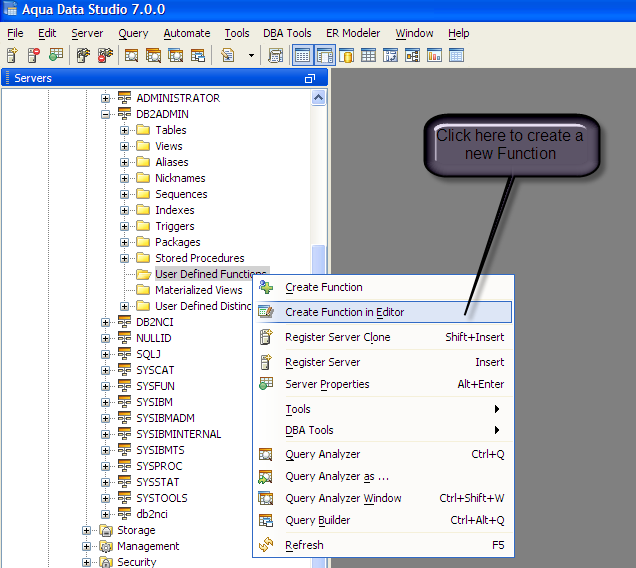Screen dimensions: 636x568
Task: Click the Servers tree scrollbar thumb
Action: (x=318, y=260)
